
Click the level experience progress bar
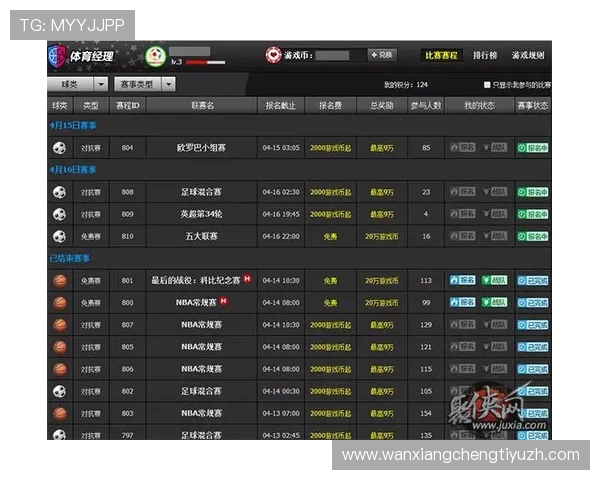(205, 62)
